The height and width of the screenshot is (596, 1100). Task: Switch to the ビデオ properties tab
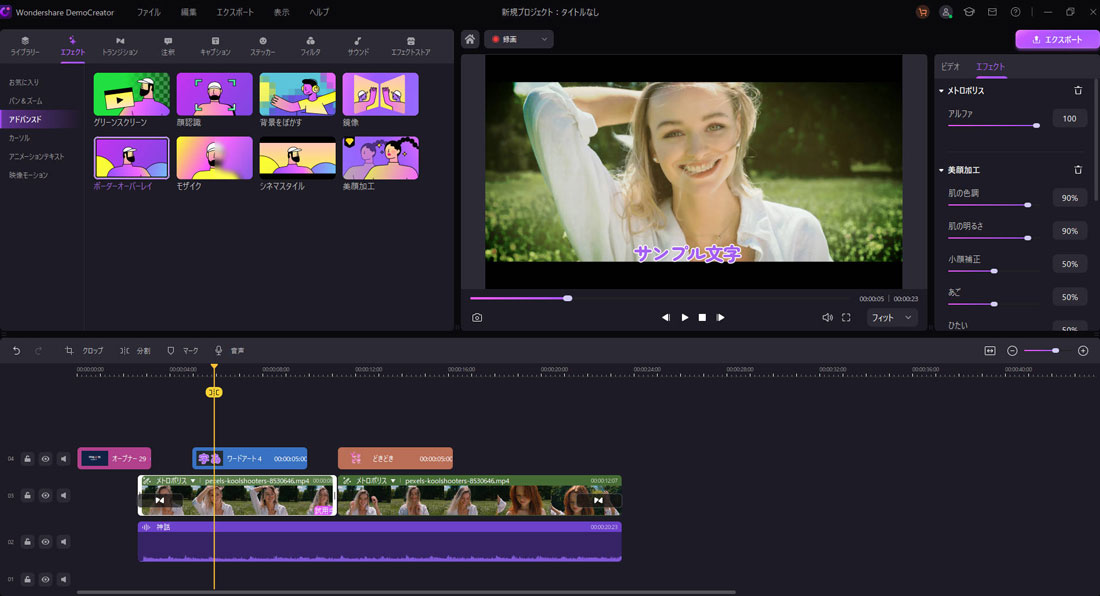[x=951, y=67]
